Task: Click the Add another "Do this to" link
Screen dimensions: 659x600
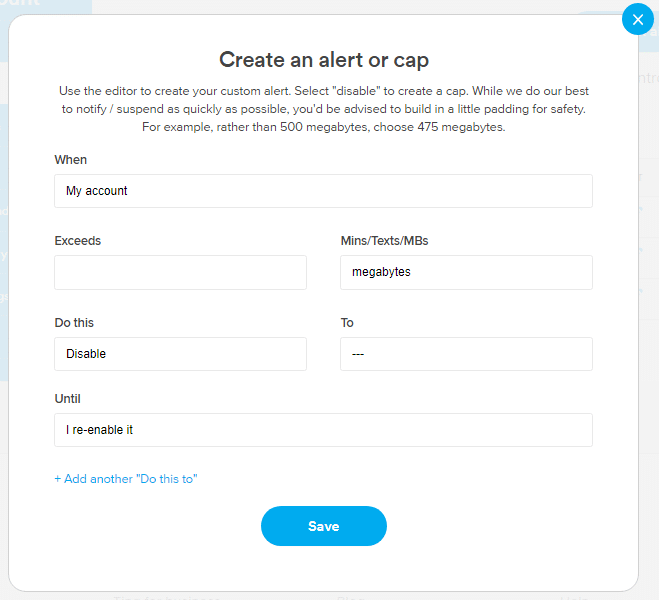Action: pyautogui.click(x=126, y=479)
